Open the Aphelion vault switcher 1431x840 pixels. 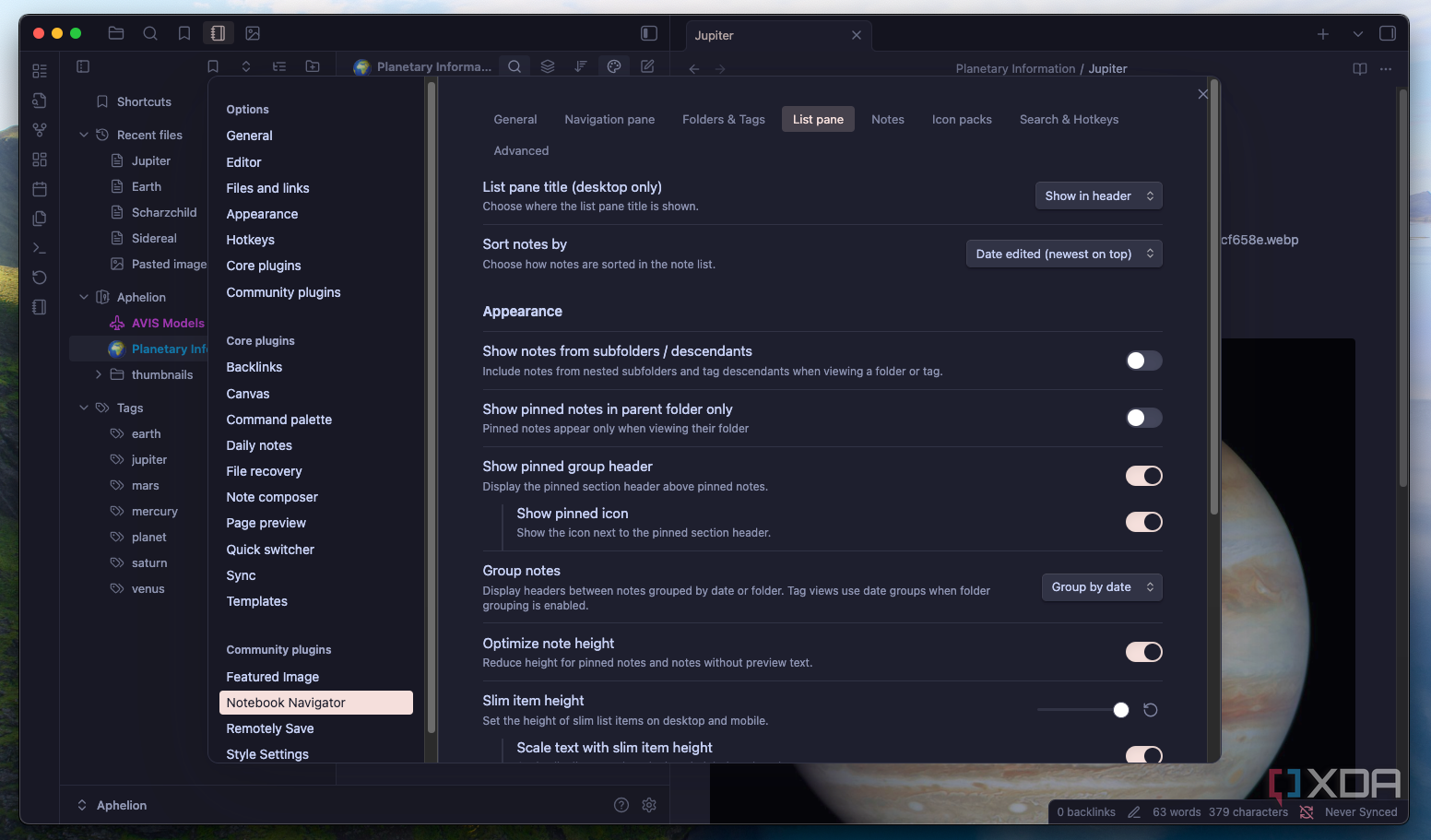tap(112, 805)
